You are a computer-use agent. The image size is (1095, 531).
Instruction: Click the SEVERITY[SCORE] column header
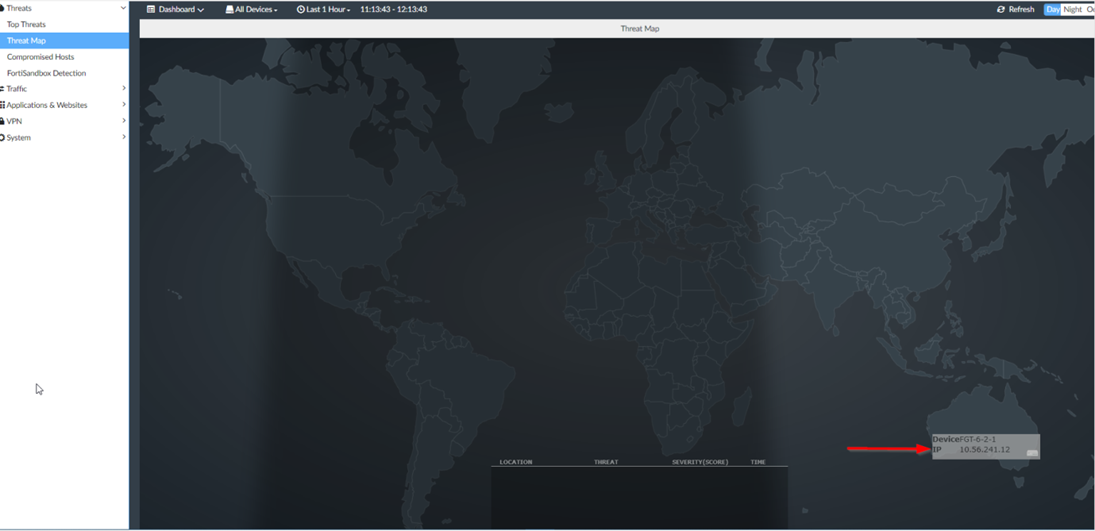[700, 462]
